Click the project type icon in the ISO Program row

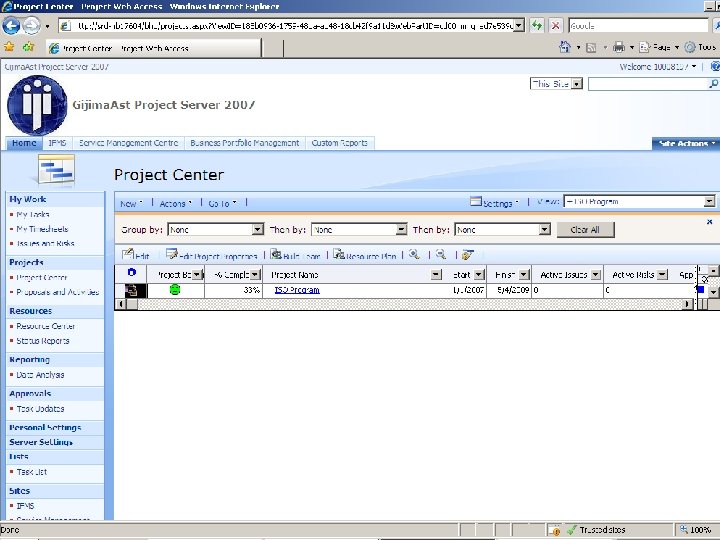[x=132, y=290]
